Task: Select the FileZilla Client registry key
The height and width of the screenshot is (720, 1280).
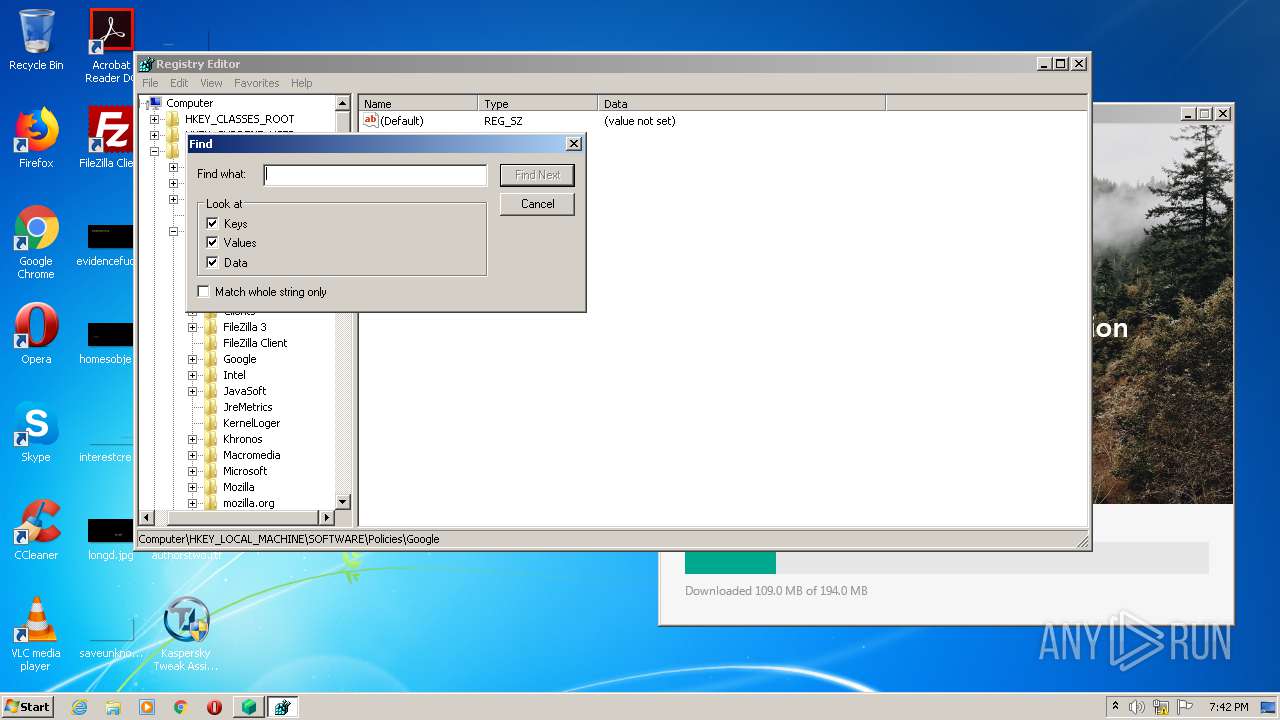Action: [x=255, y=343]
